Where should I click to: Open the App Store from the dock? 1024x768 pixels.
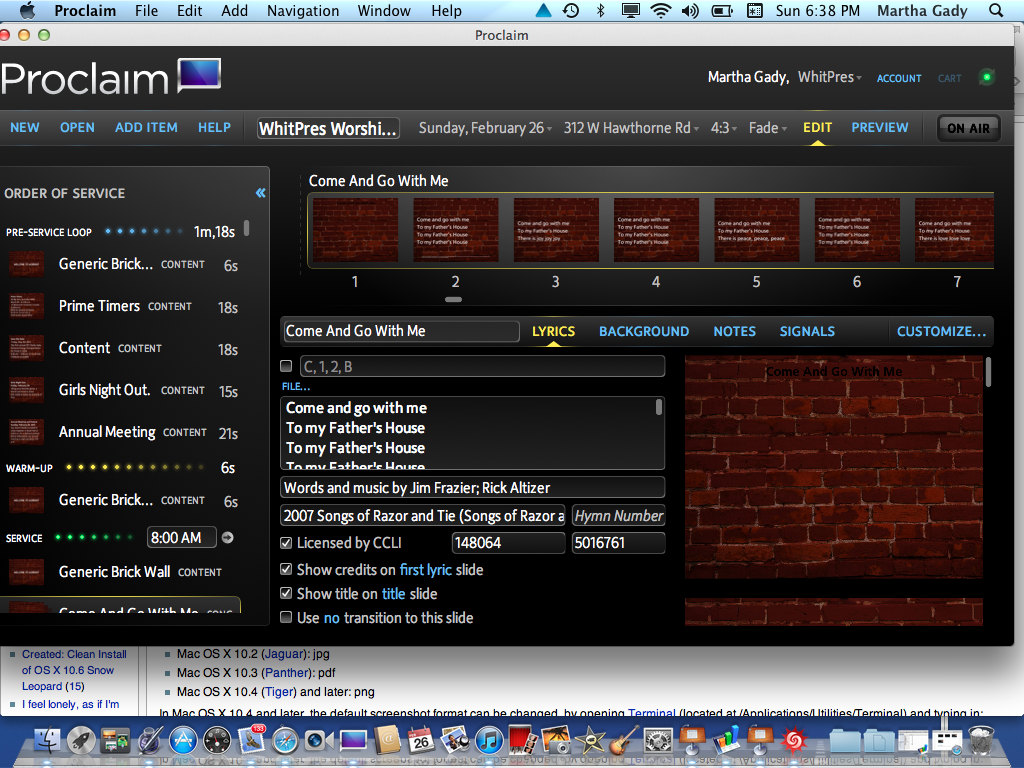[x=184, y=741]
